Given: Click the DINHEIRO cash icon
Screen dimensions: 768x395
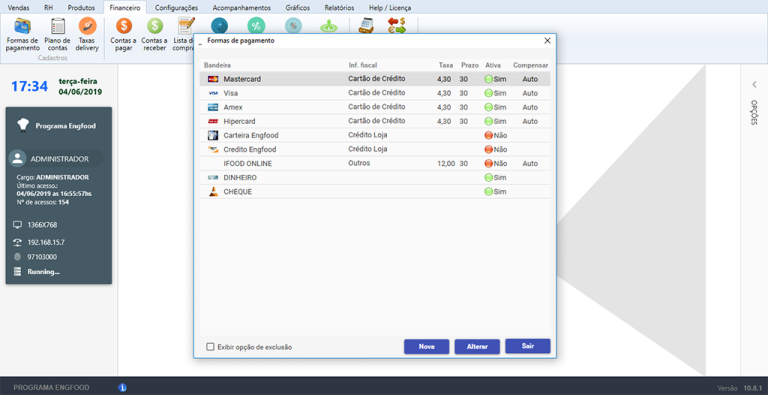Looking at the screenshot, I should click(213, 177).
